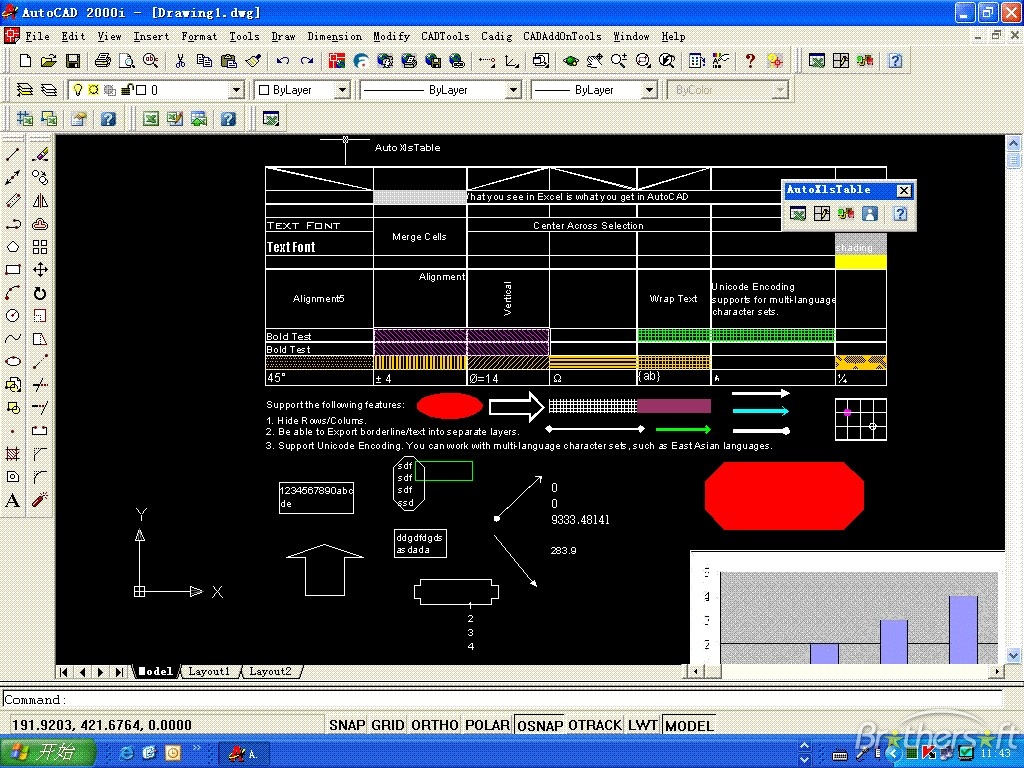Insert an Excel table via AutoXlsTable toolbar icon
This screenshot has height=768, width=1024.
pyautogui.click(x=797, y=213)
